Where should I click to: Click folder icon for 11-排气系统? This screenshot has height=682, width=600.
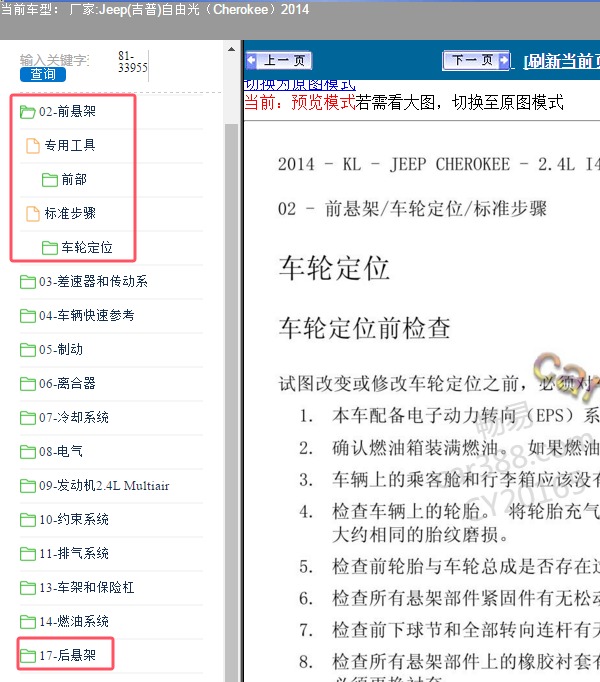28,554
